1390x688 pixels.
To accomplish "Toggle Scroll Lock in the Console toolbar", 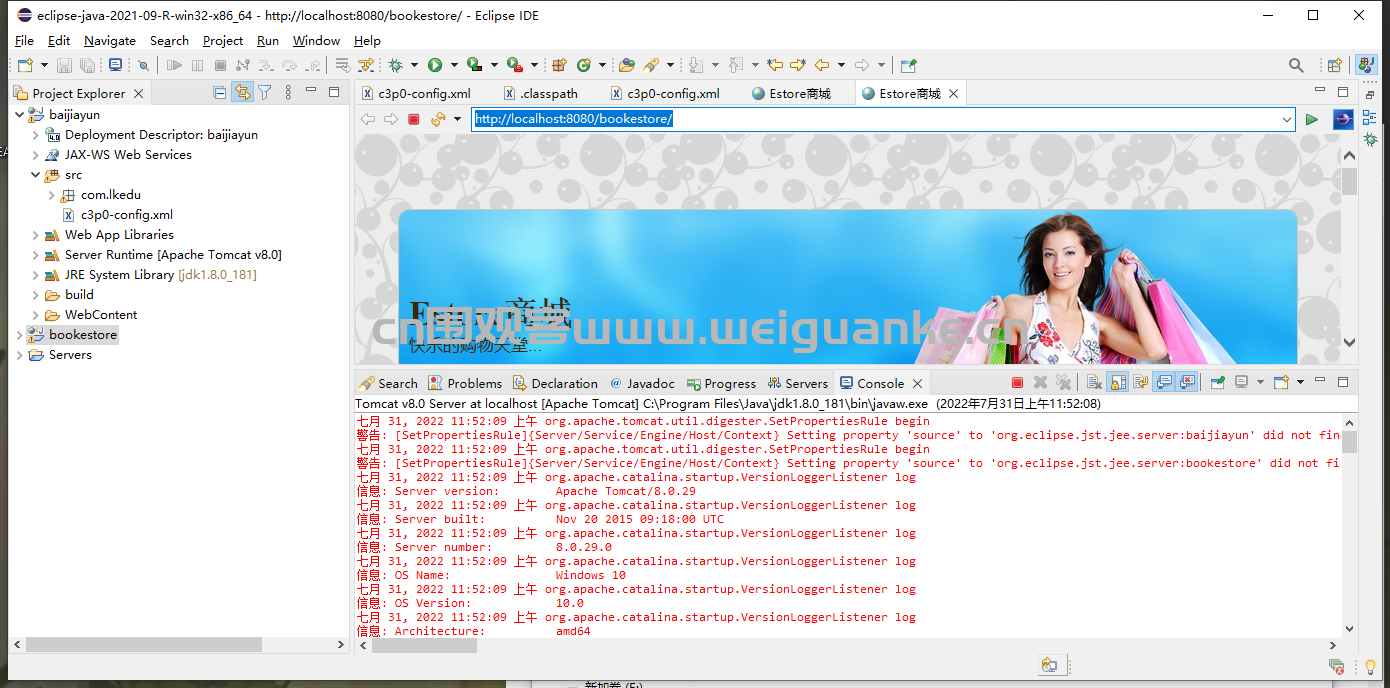I will coord(1118,383).
